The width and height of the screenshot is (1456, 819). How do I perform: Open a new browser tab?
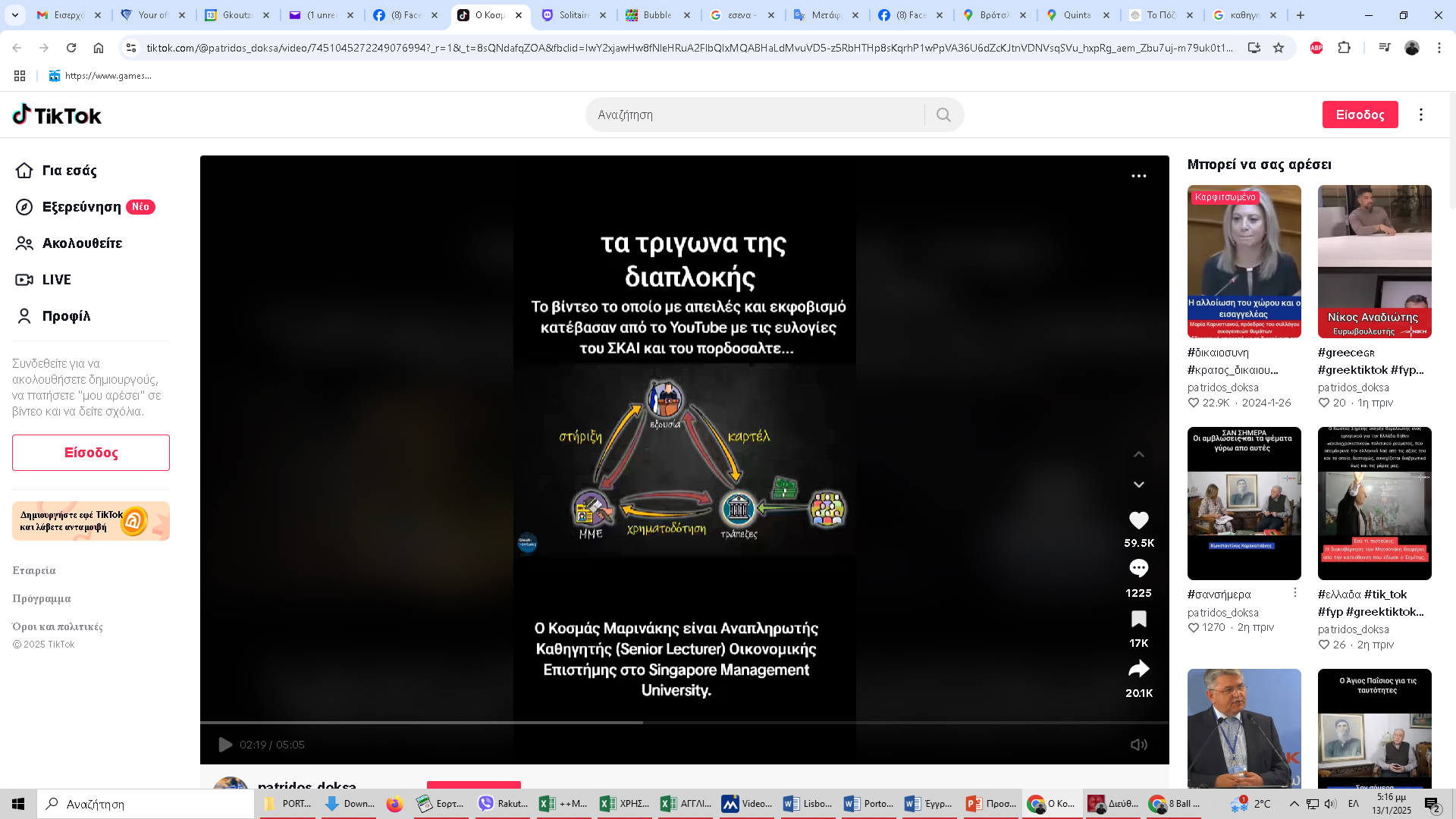(x=1301, y=15)
